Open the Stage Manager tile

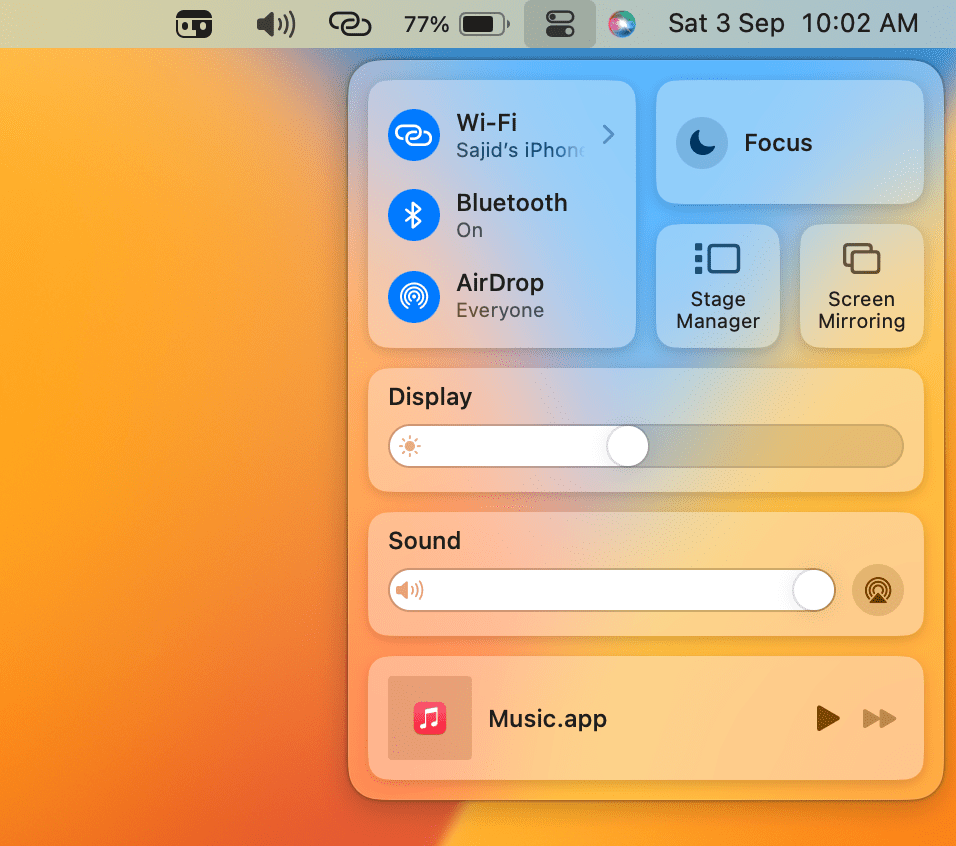(718, 286)
